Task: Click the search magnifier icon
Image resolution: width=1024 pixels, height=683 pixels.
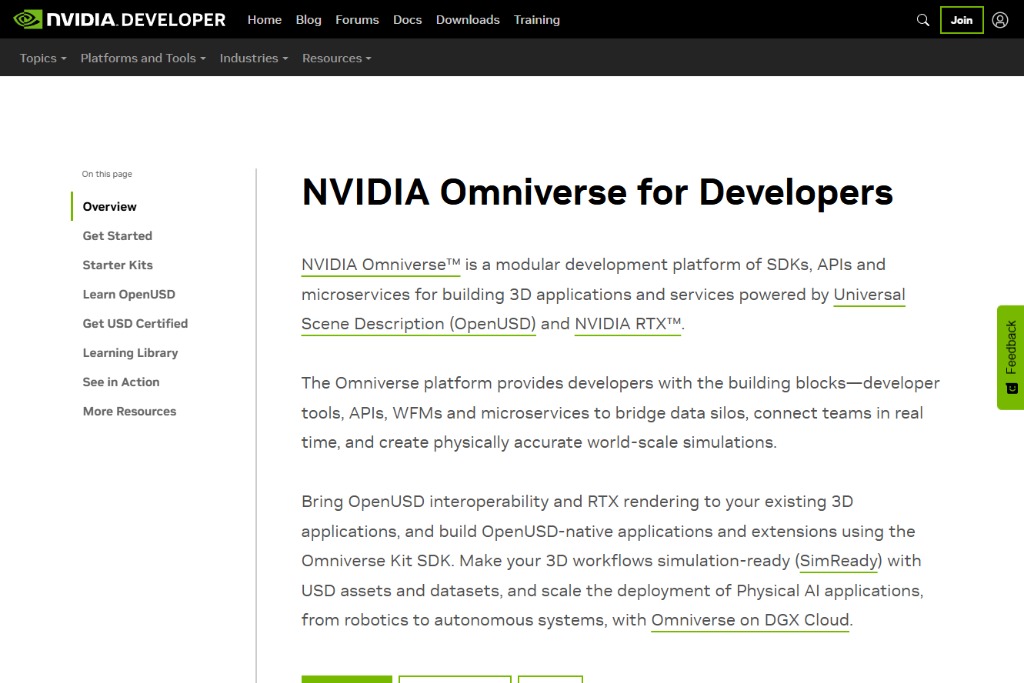Action: coord(922,19)
